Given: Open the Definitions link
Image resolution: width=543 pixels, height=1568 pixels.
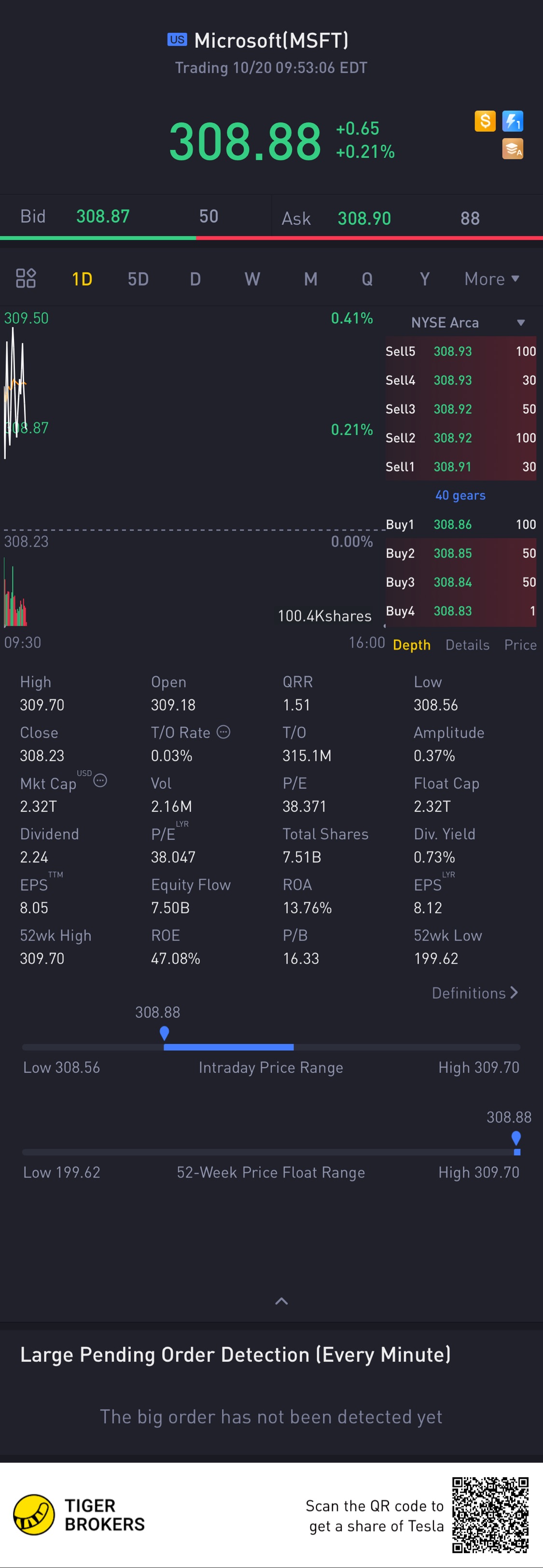Looking at the screenshot, I should click(x=475, y=993).
